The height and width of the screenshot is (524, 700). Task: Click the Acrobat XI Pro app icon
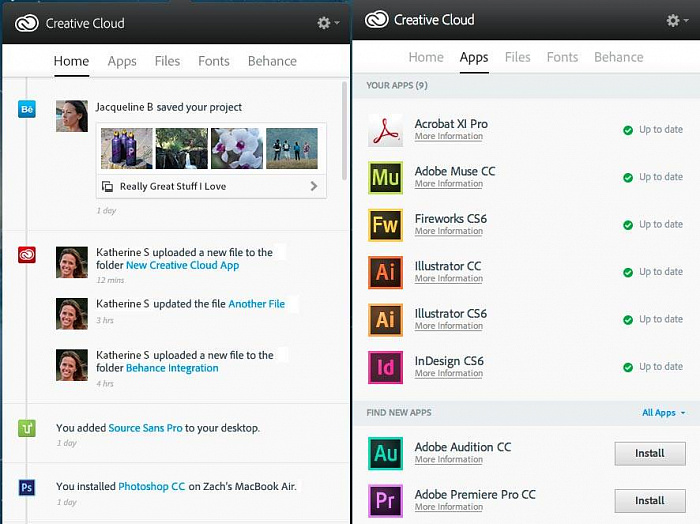(385, 130)
